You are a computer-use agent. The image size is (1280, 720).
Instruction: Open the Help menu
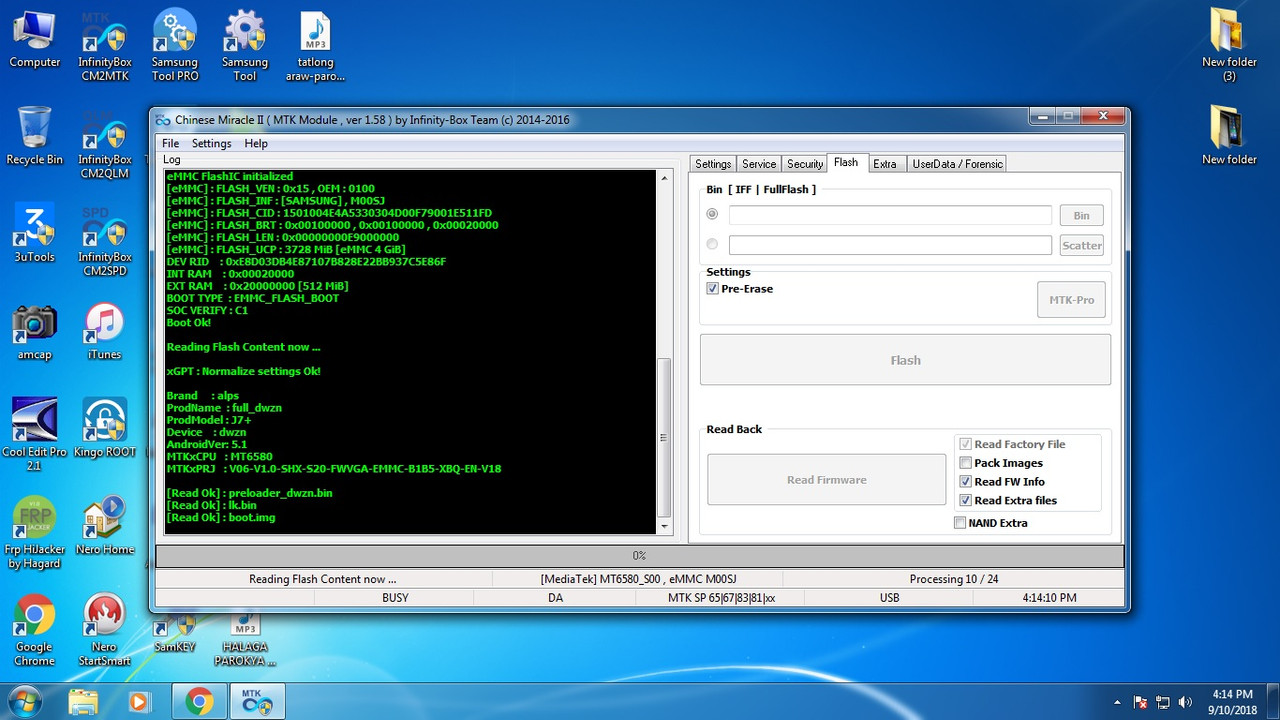click(256, 143)
